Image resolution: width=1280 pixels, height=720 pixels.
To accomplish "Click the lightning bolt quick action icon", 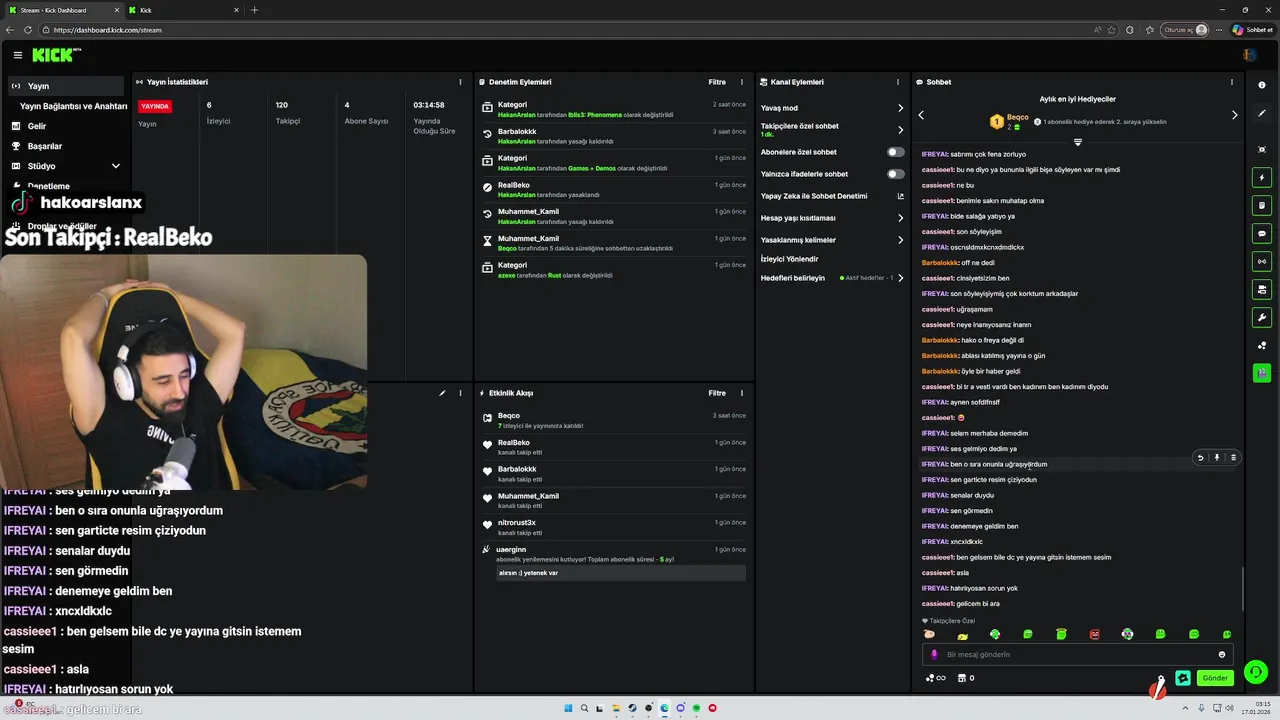I will click(x=1262, y=178).
